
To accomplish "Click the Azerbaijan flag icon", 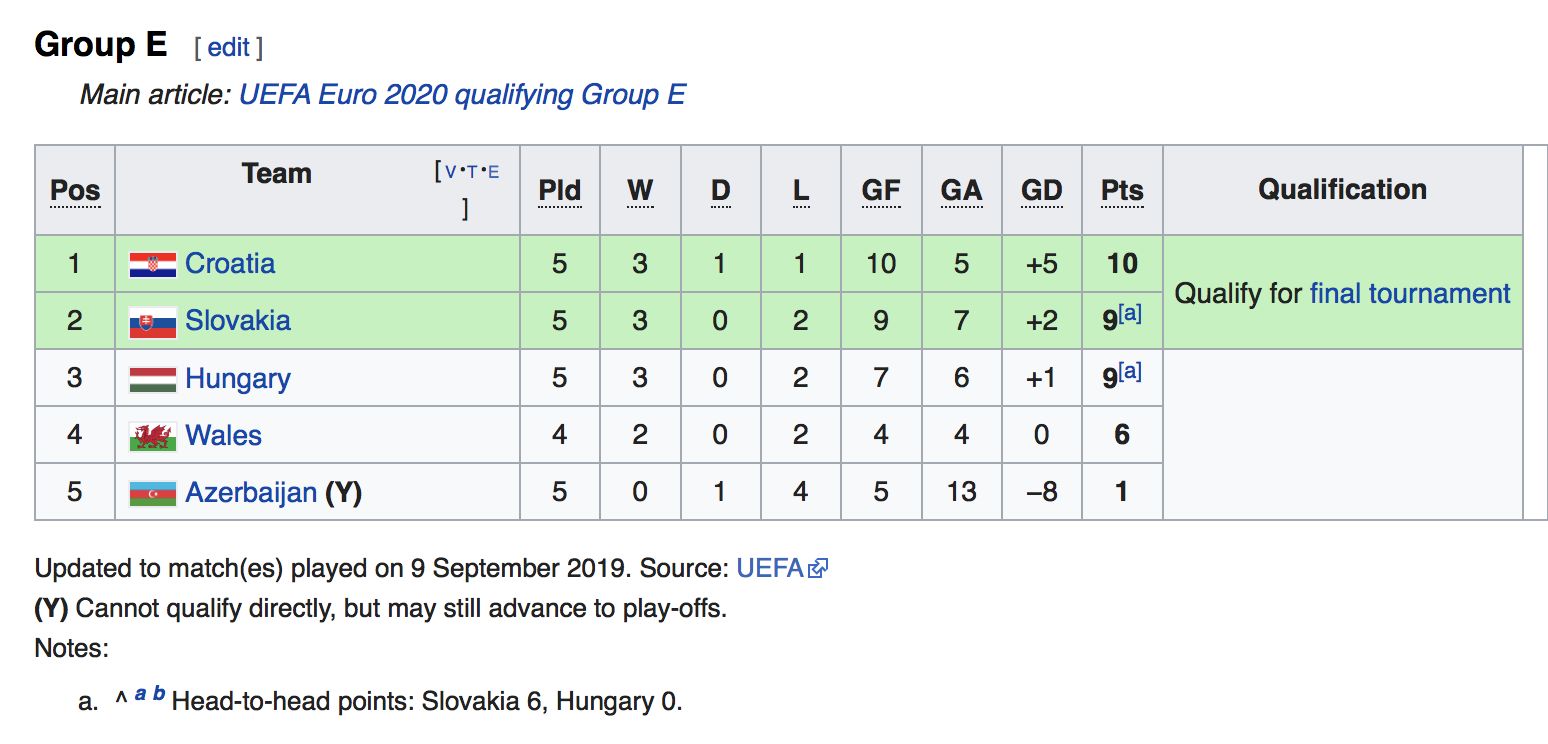I will pyautogui.click(x=152, y=493).
